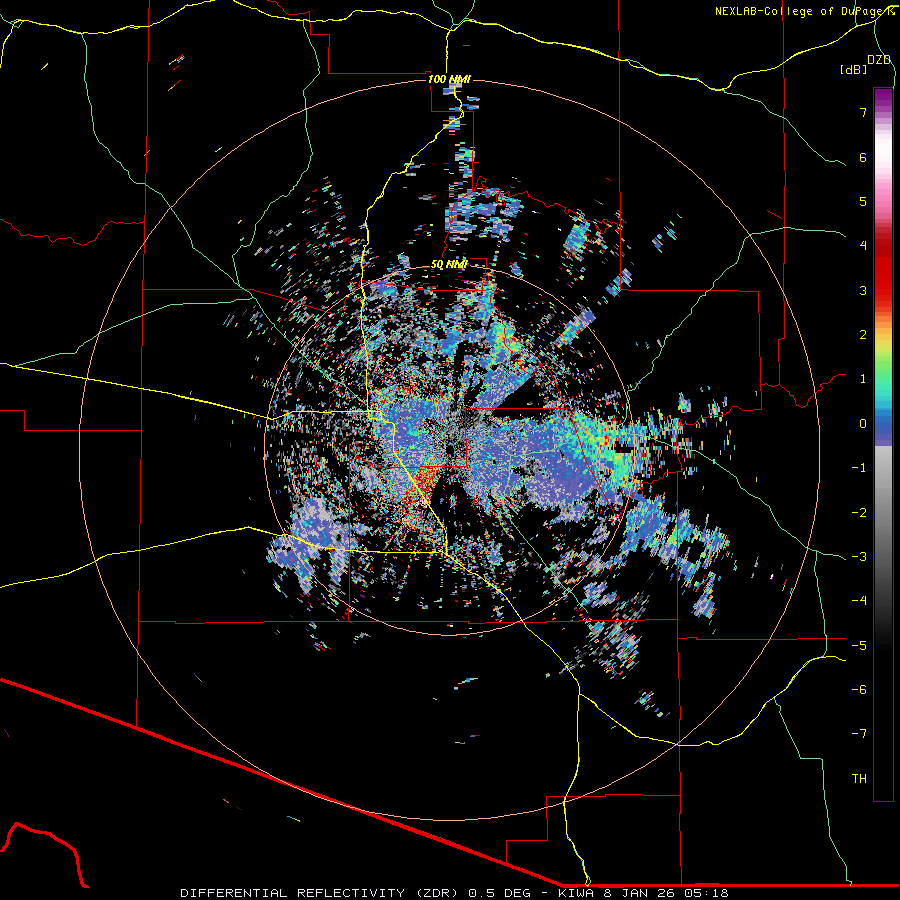Click the 50 NMI range ring label

[x=449, y=265]
